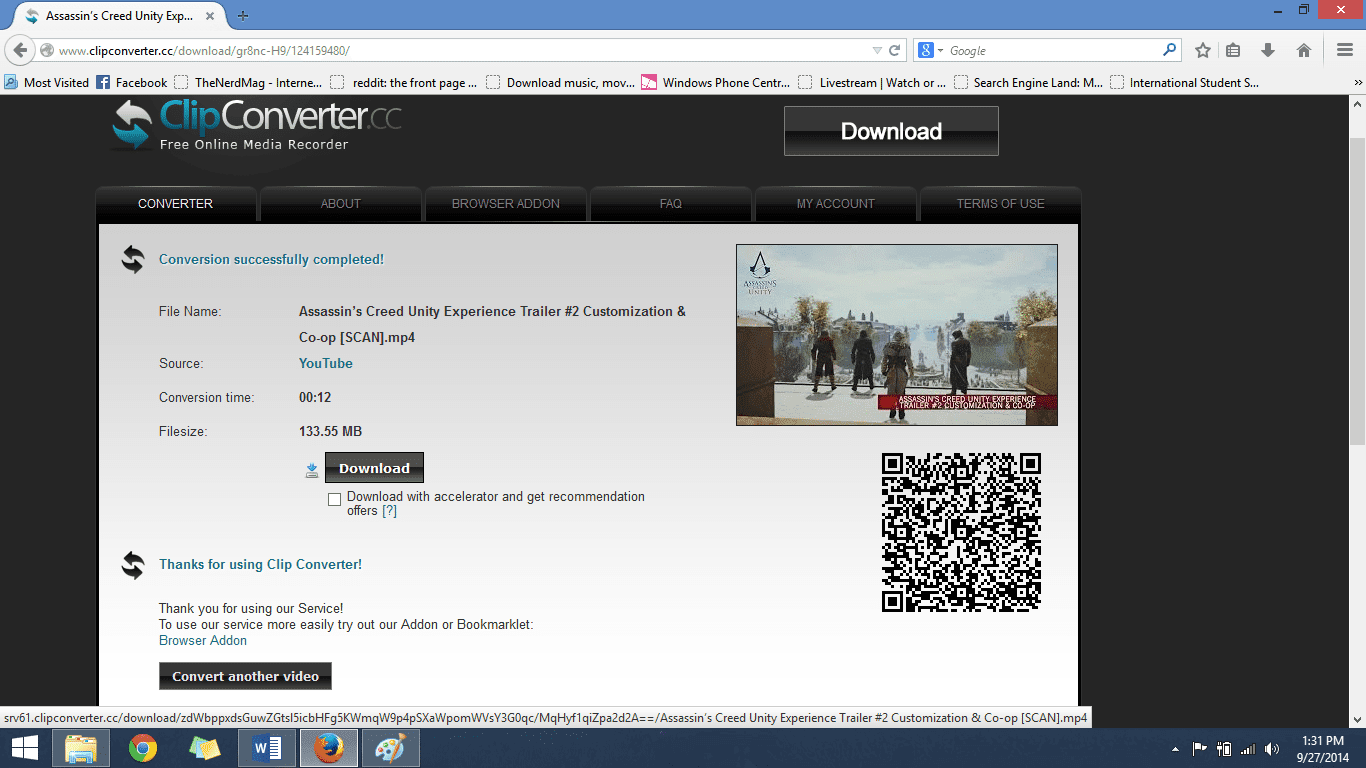Switch to the FAQ tab

(x=670, y=203)
